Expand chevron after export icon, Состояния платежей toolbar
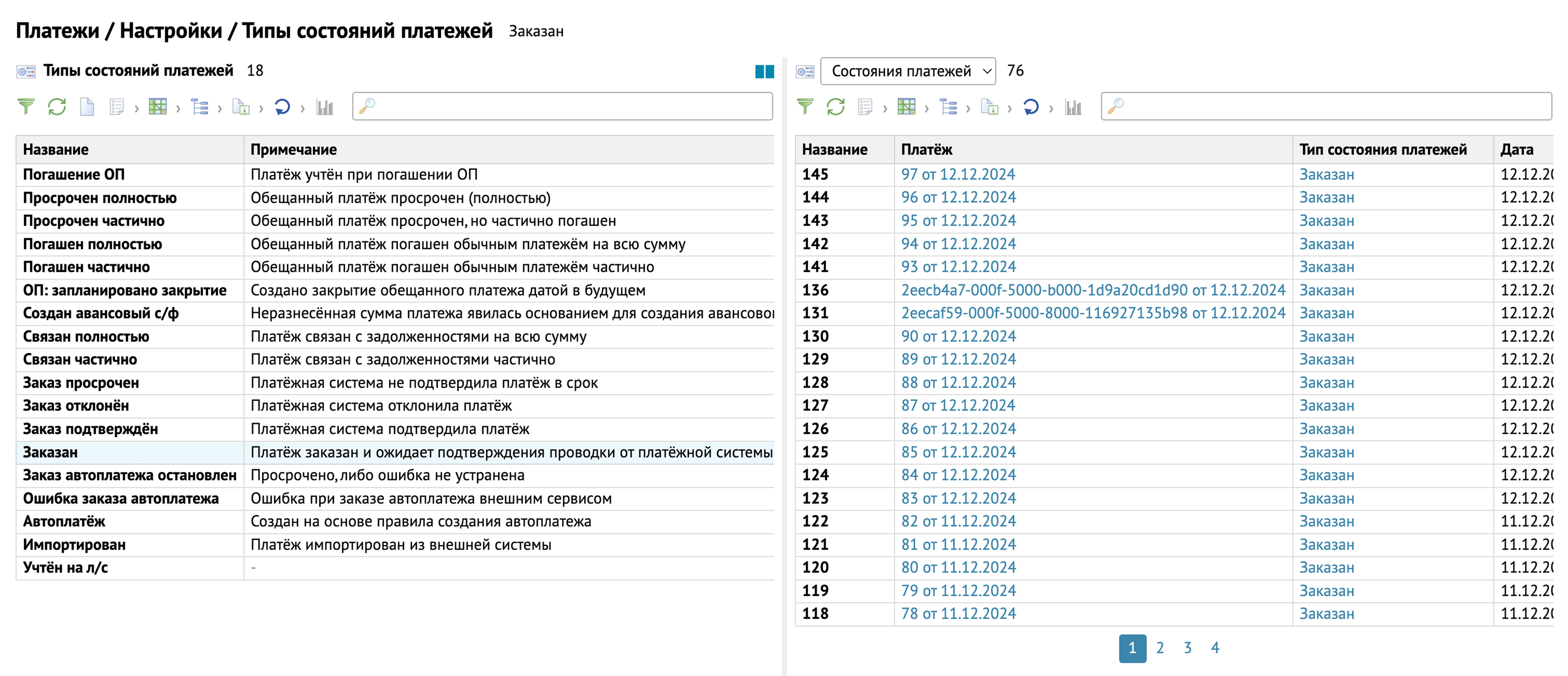Viewport: 1568px width, 676px height. (x=1010, y=109)
